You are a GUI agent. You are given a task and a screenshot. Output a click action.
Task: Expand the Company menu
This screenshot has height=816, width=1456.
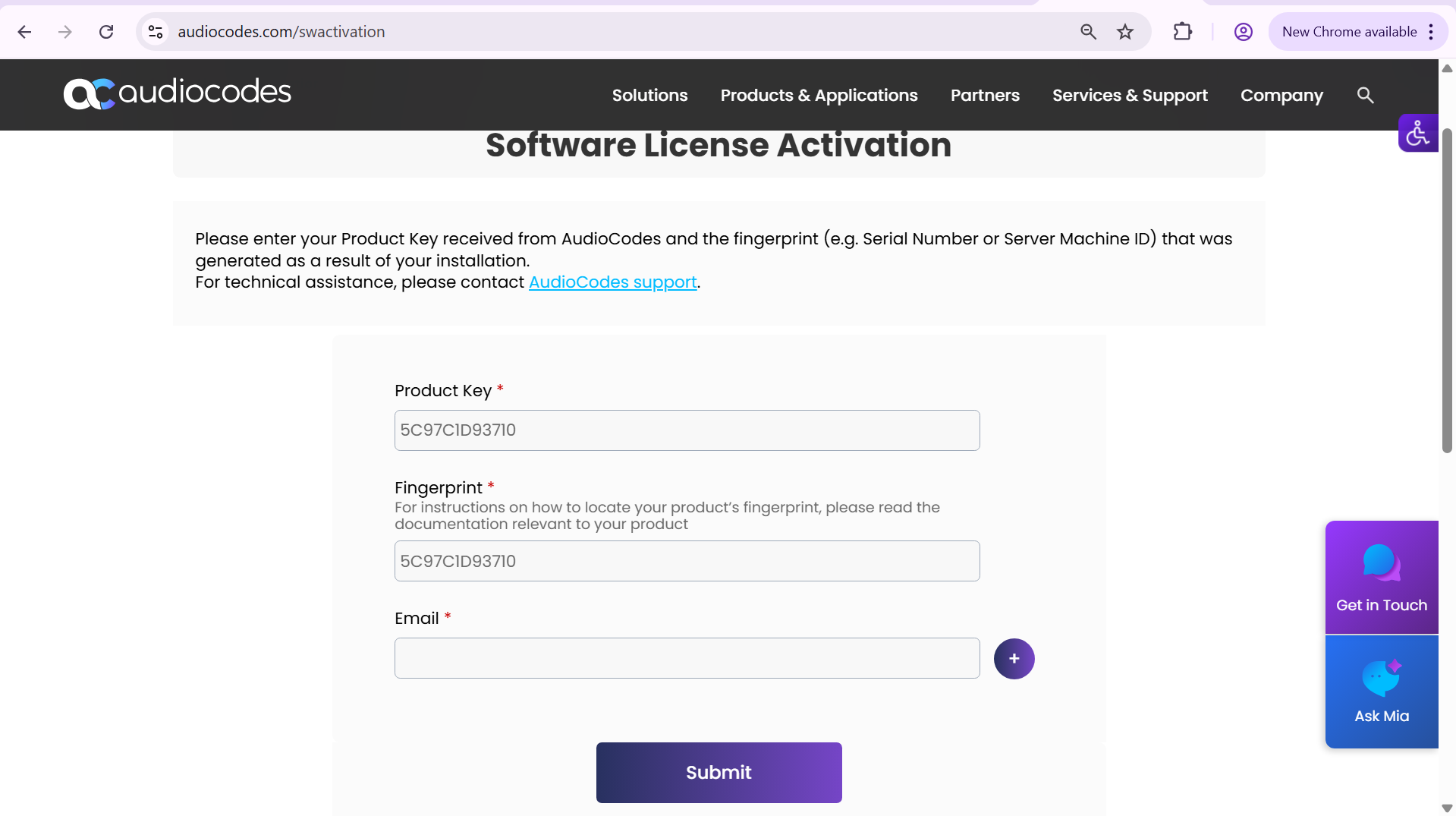tap(1281, 95)
